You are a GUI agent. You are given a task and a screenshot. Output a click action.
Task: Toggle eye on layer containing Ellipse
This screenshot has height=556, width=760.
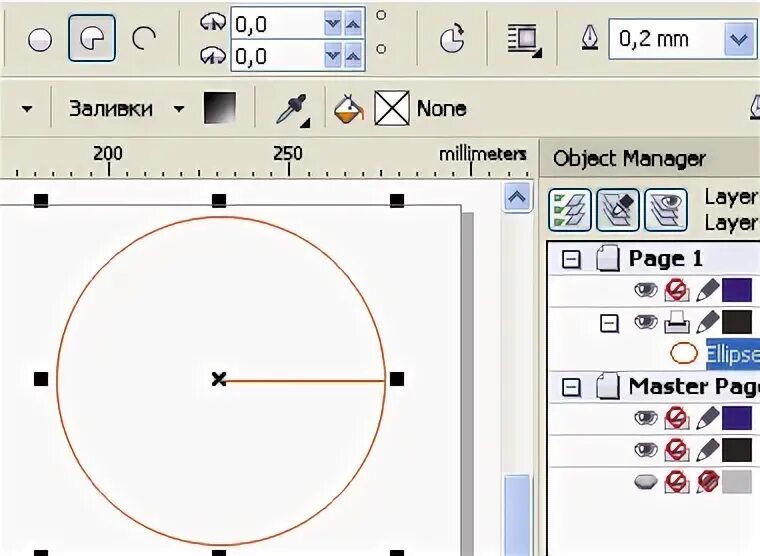[x=646, y=322]
